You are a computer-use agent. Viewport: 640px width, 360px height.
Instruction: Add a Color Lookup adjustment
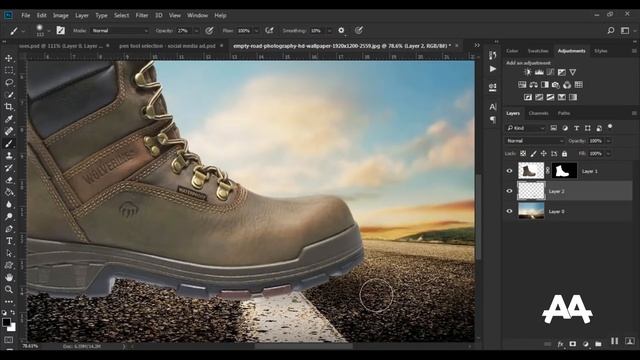coord(578,85)
